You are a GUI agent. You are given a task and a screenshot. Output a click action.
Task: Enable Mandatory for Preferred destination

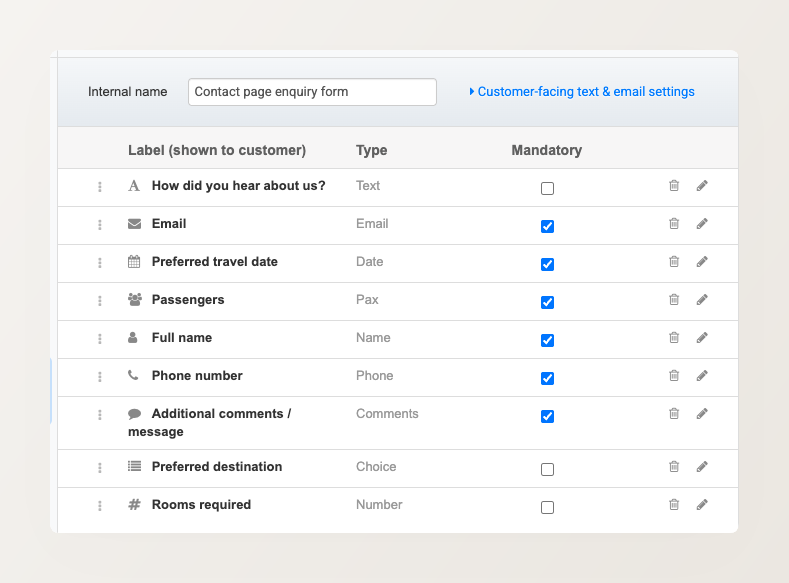[x=547, y=469]
